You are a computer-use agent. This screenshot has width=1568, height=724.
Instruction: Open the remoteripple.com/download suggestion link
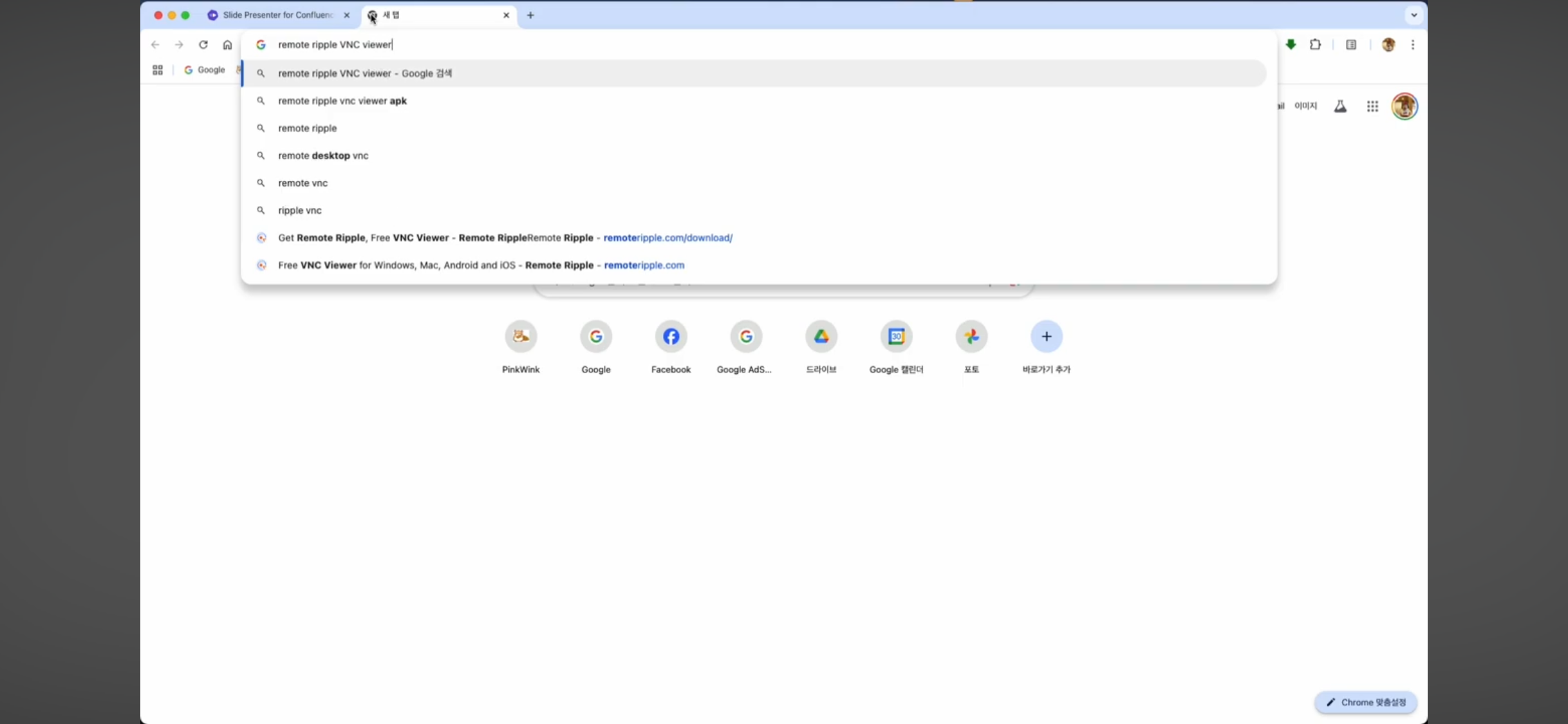point(505,238)
